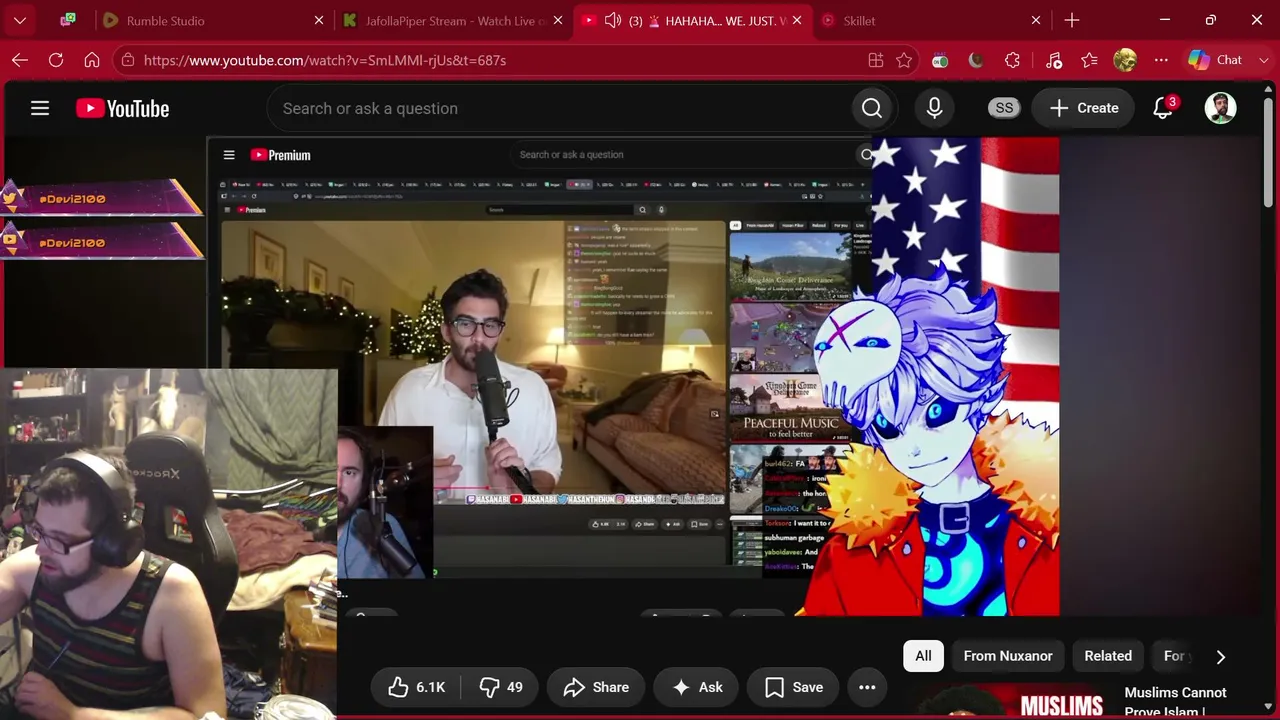Open the tab actions dropdown menu
Image resolution: width=1280 pixels, height=720 pixels.
coord(20,20)
